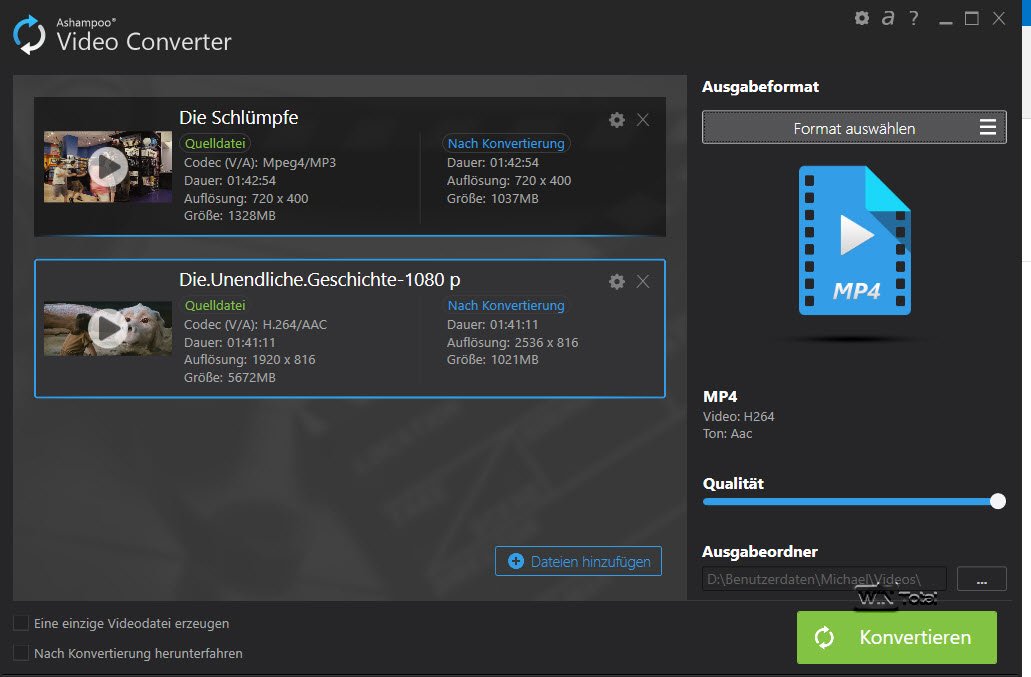
Task: Click the Ashampoo 'a' logo icon
Action: (887, 18)
